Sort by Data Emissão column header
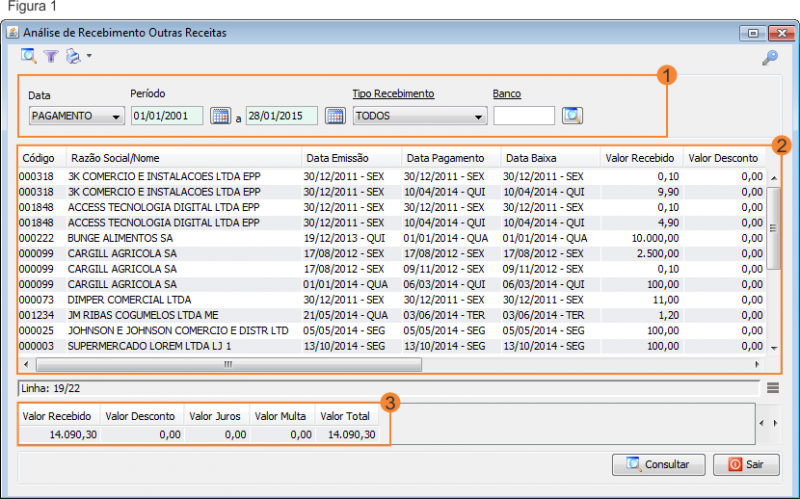The width and height of the screenshot is (800, 499). coord(352,158)
